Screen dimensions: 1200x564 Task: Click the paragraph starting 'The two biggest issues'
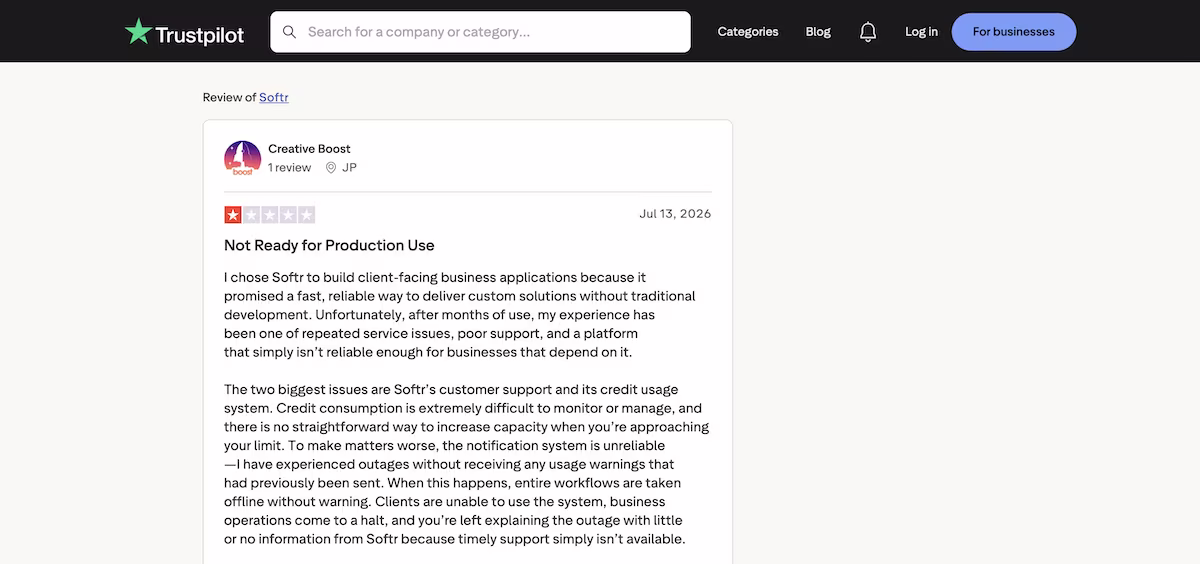pyautogui.click(x=466, y=464)
